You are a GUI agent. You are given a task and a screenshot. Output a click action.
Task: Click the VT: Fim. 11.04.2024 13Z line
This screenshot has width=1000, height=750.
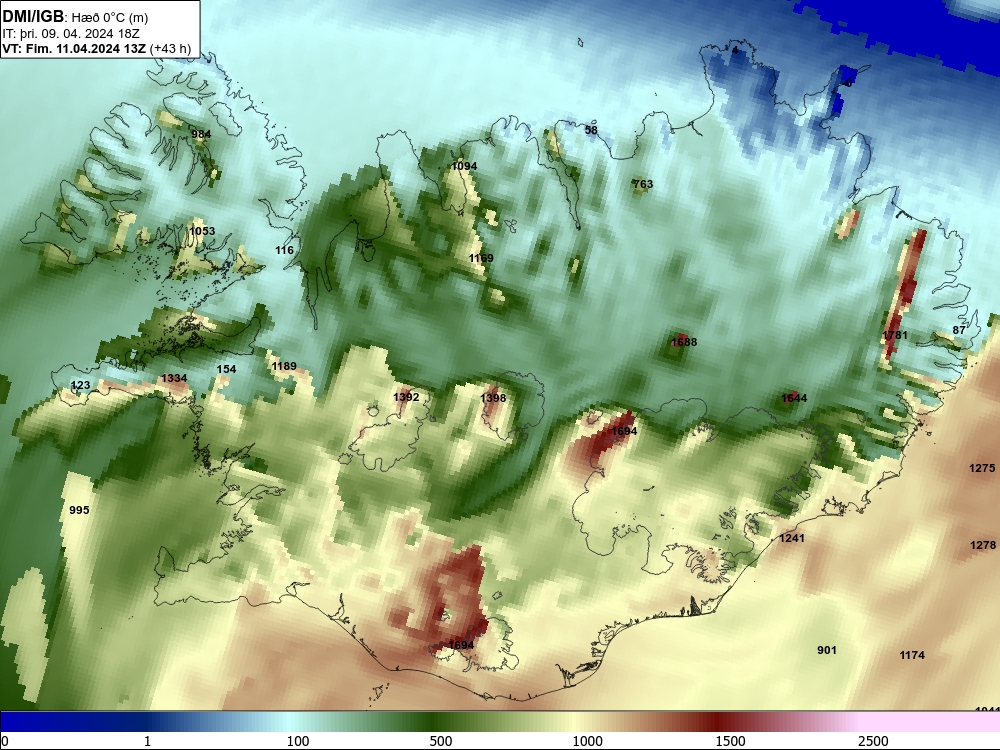77,48
